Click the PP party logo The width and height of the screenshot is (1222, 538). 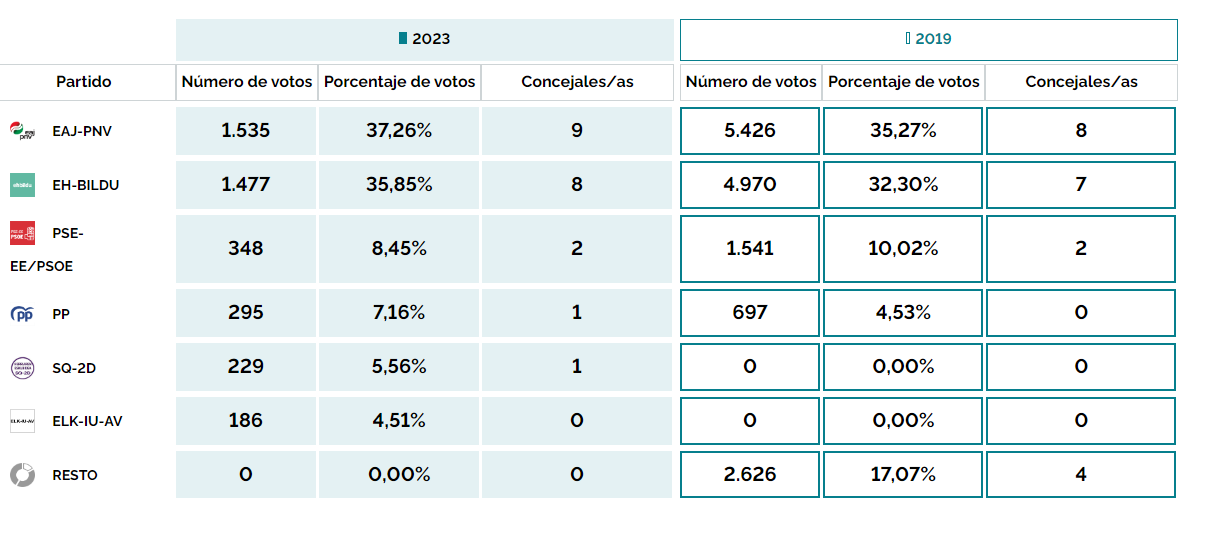coord(22,314)
